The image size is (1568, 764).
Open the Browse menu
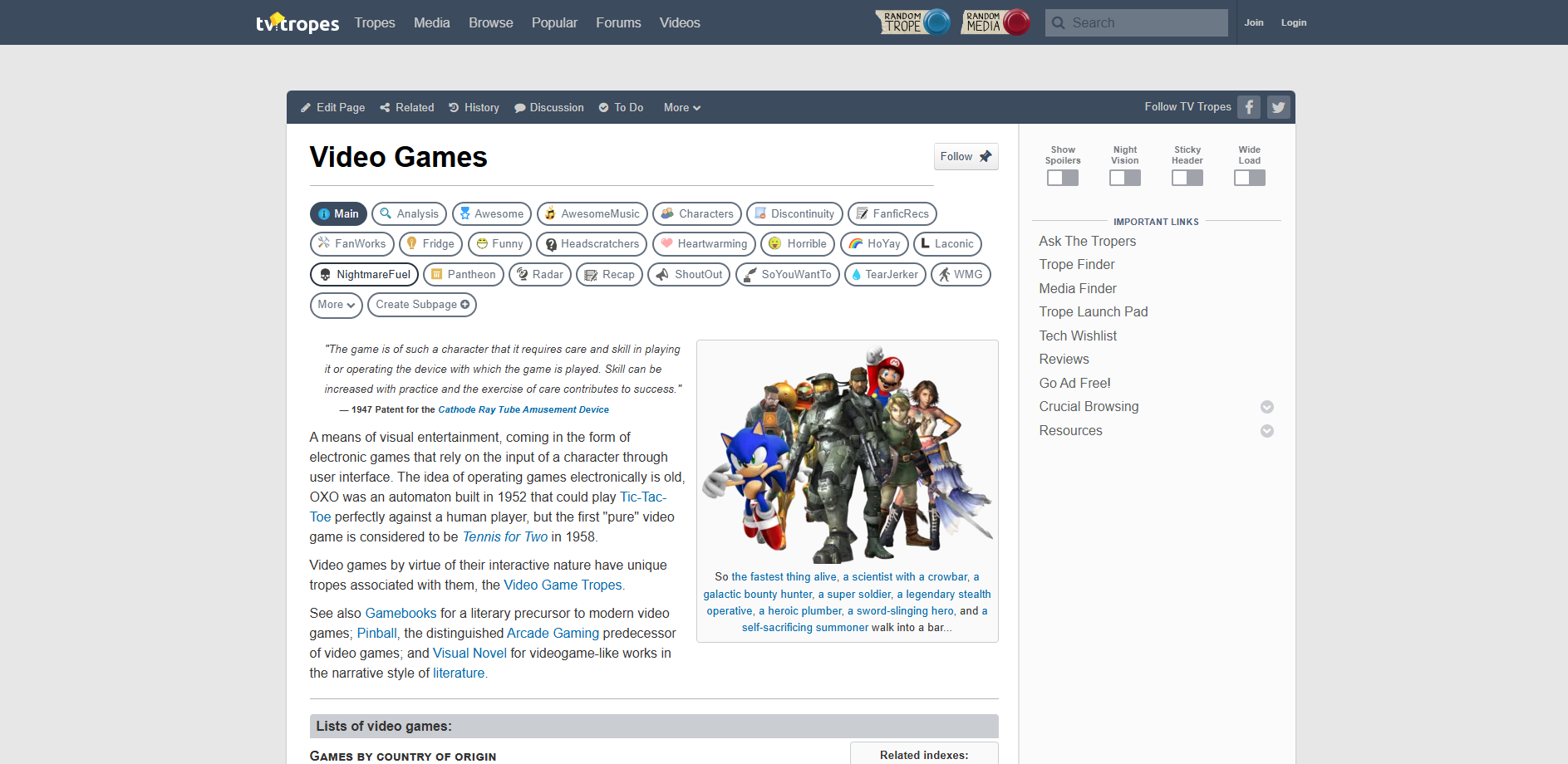click(x=491, y=22)
